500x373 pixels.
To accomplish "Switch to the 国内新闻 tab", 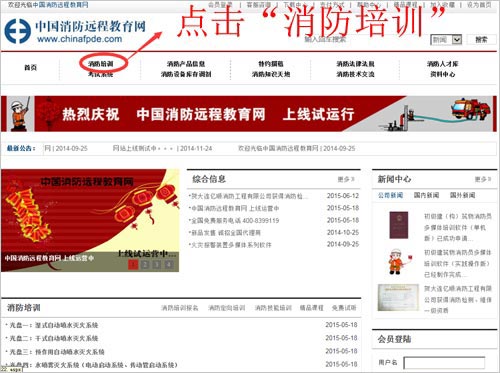I will 426,195.
